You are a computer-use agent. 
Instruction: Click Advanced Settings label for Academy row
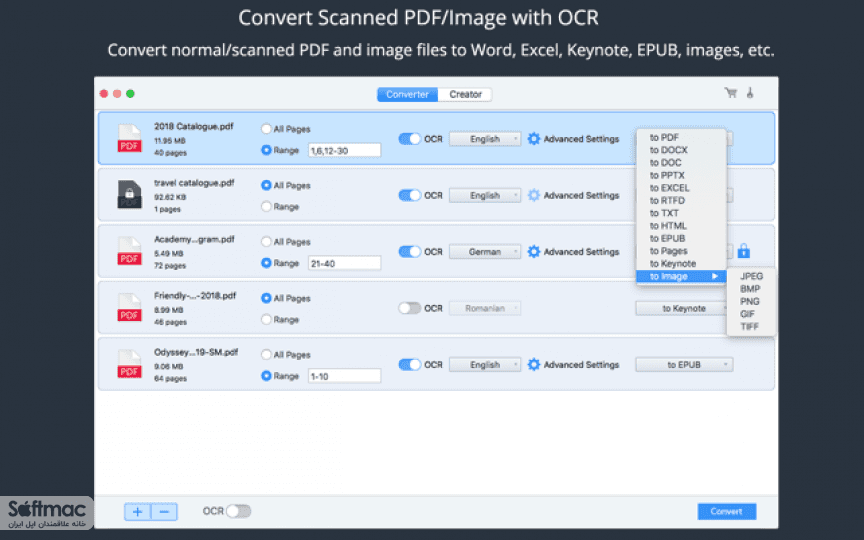tap(581, 252)
